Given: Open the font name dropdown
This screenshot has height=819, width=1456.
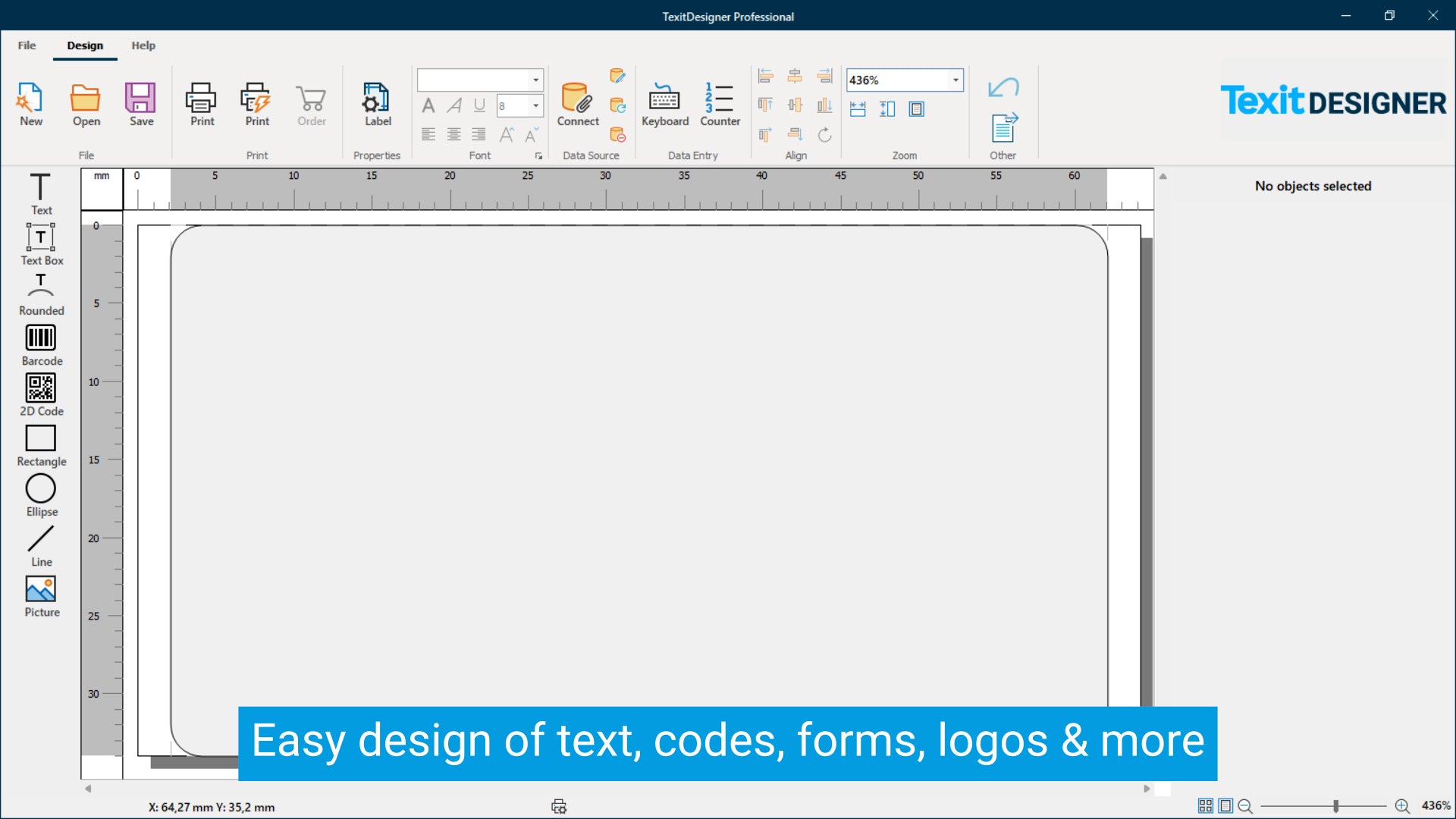Looking at the screenshot, I should 535,80.
